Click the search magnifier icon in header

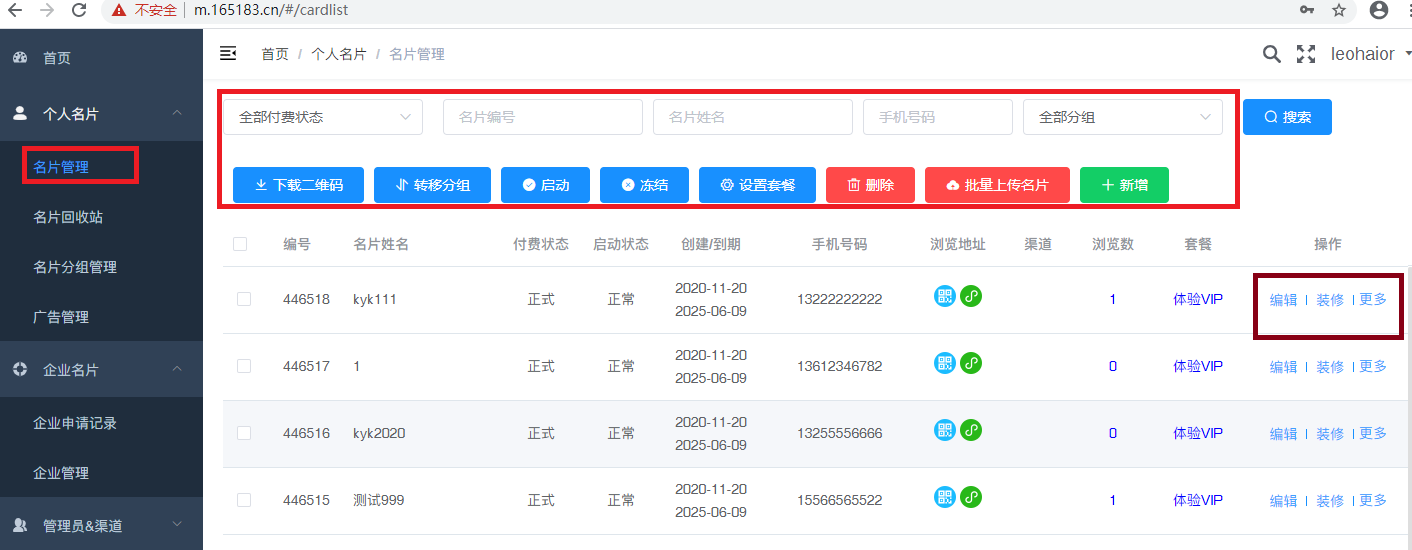1271,54
